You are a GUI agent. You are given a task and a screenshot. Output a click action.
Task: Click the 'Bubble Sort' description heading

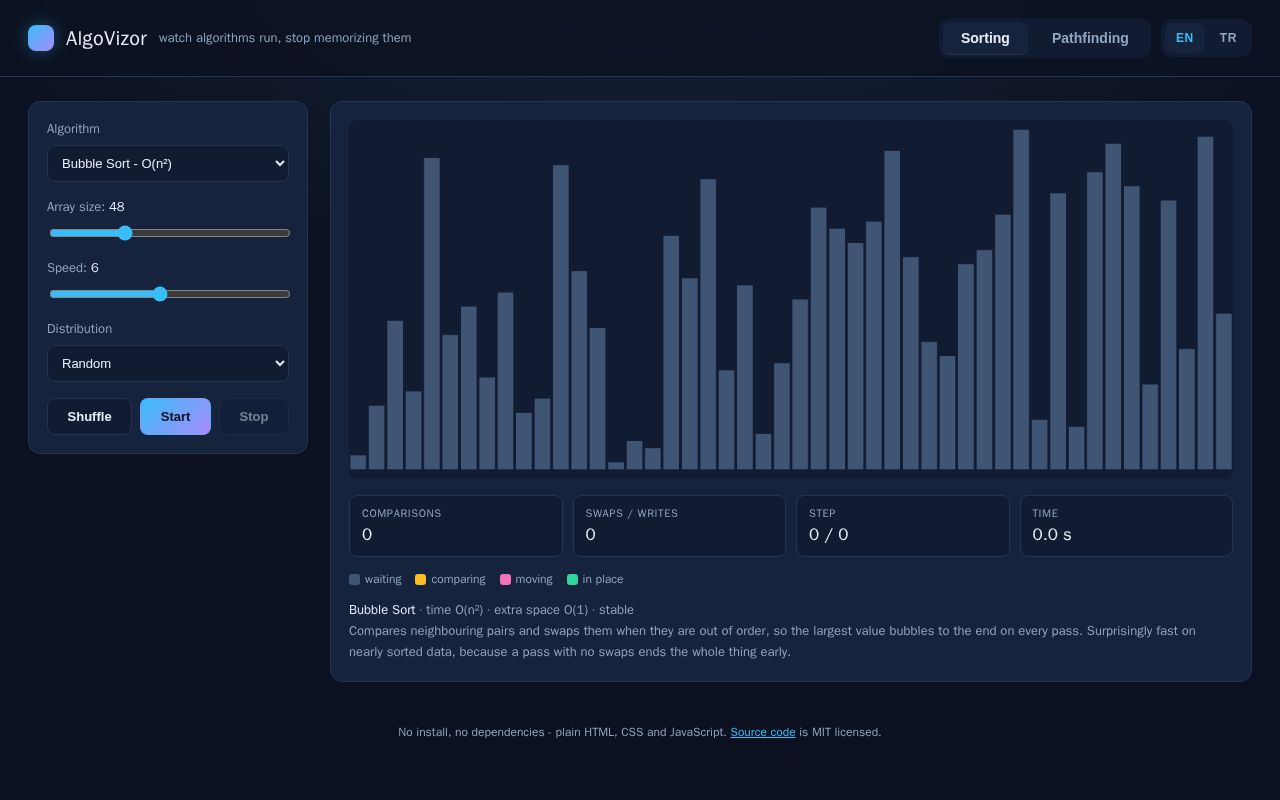(382, 610)
